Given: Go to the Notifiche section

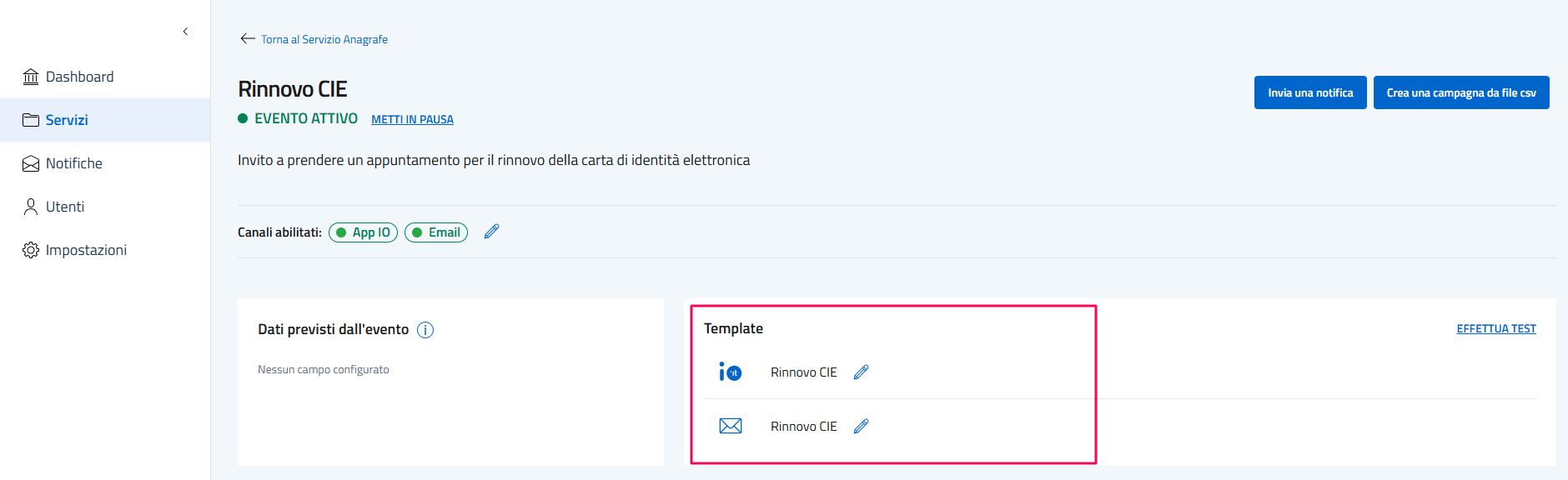Looking at the screenshot, I should [x=74, y=163].
